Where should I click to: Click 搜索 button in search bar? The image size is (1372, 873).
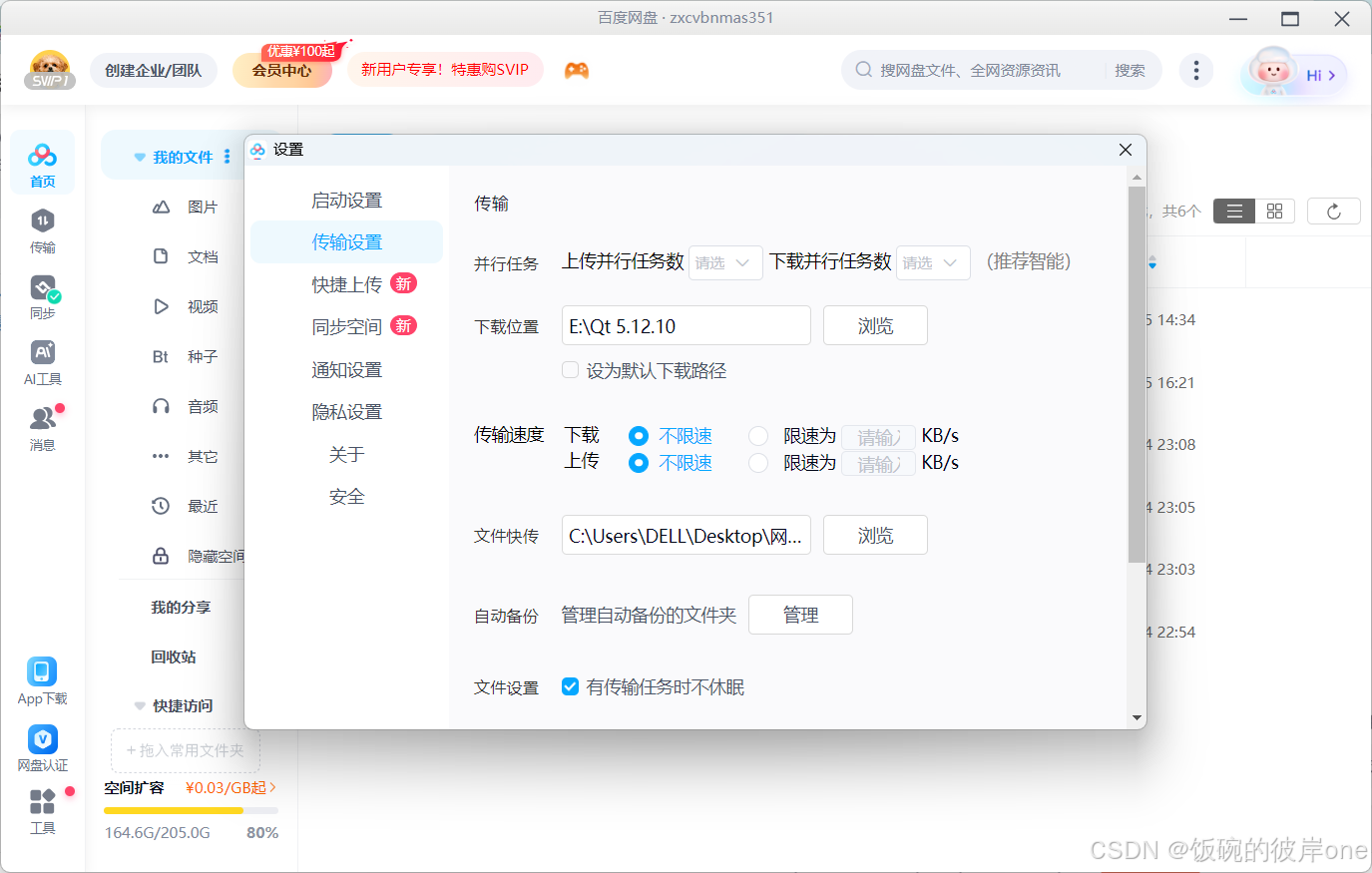(1130, 70)
